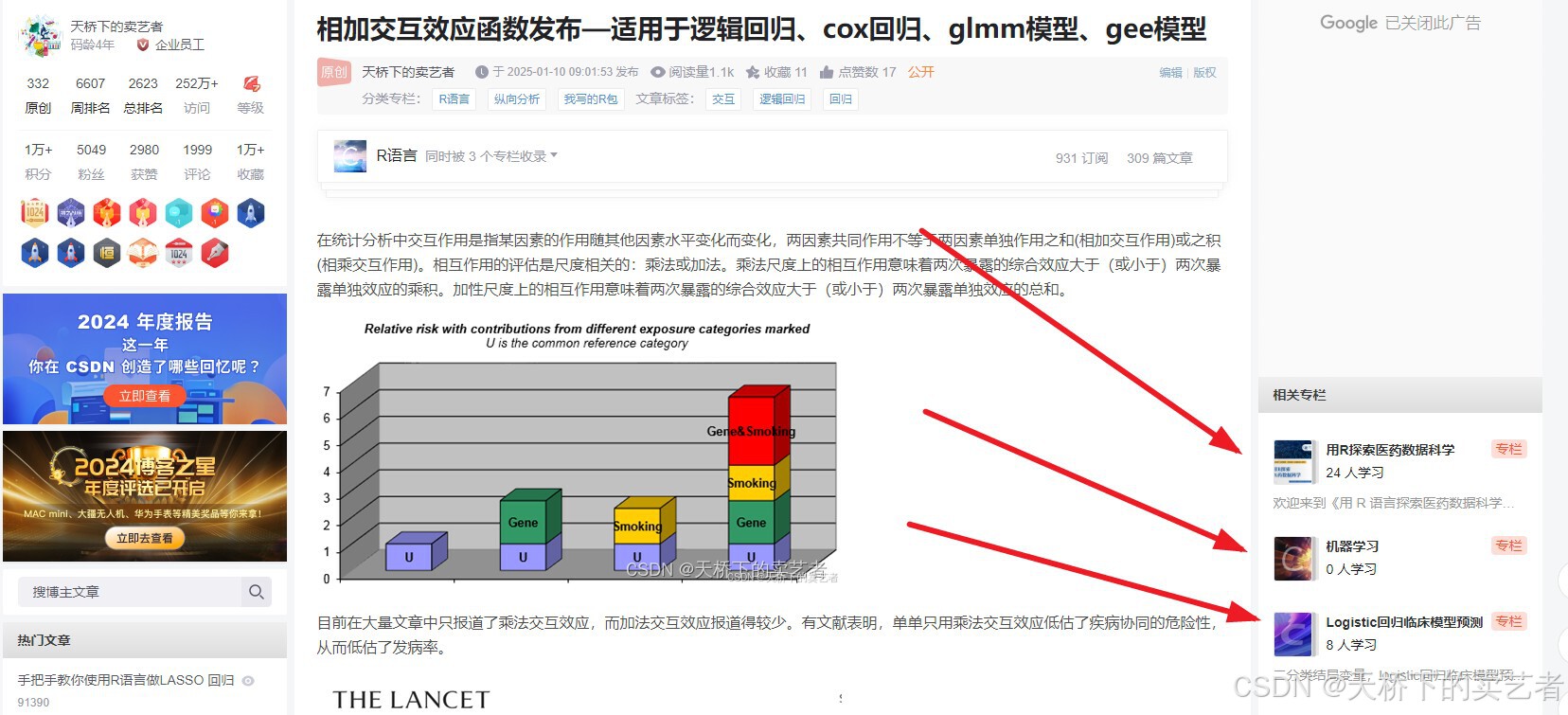Open the Logistic回归临床模型预测 column thumbnail

tap(1293, 634)
